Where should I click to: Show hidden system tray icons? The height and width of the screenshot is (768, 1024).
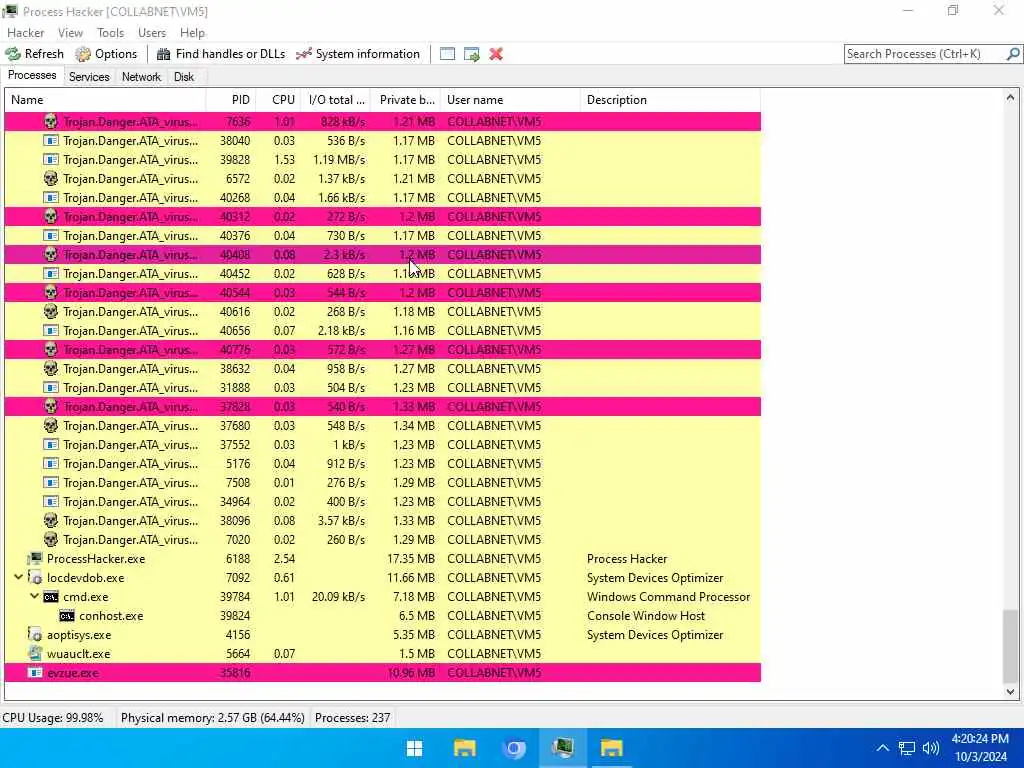[882, 748]
